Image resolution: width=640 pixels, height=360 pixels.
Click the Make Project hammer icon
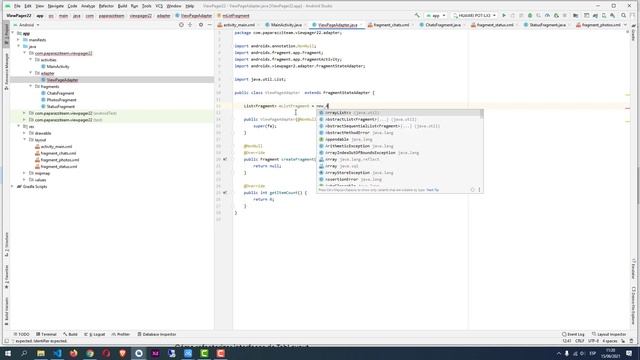click(417, 16)
